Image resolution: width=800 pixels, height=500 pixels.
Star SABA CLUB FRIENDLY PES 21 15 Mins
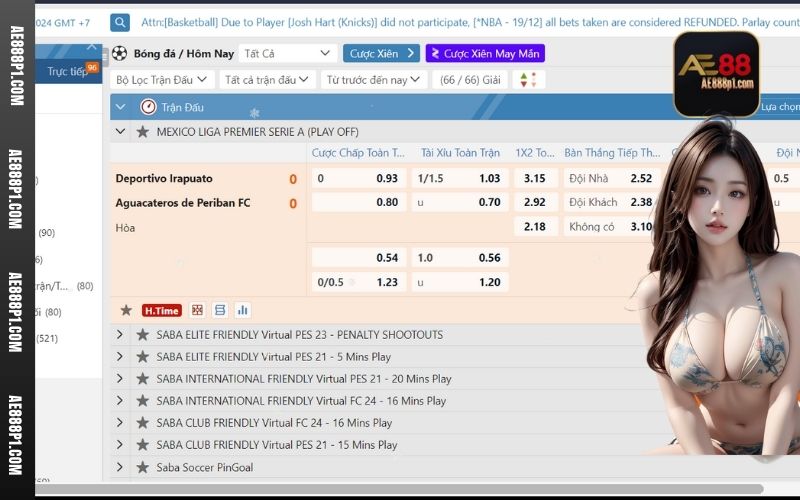tap(142, 444)
